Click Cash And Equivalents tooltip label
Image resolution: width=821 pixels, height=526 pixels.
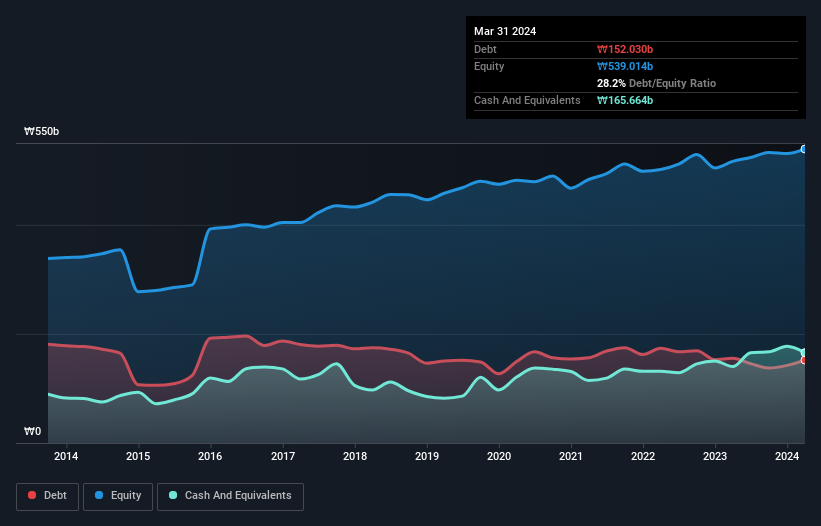527,100
